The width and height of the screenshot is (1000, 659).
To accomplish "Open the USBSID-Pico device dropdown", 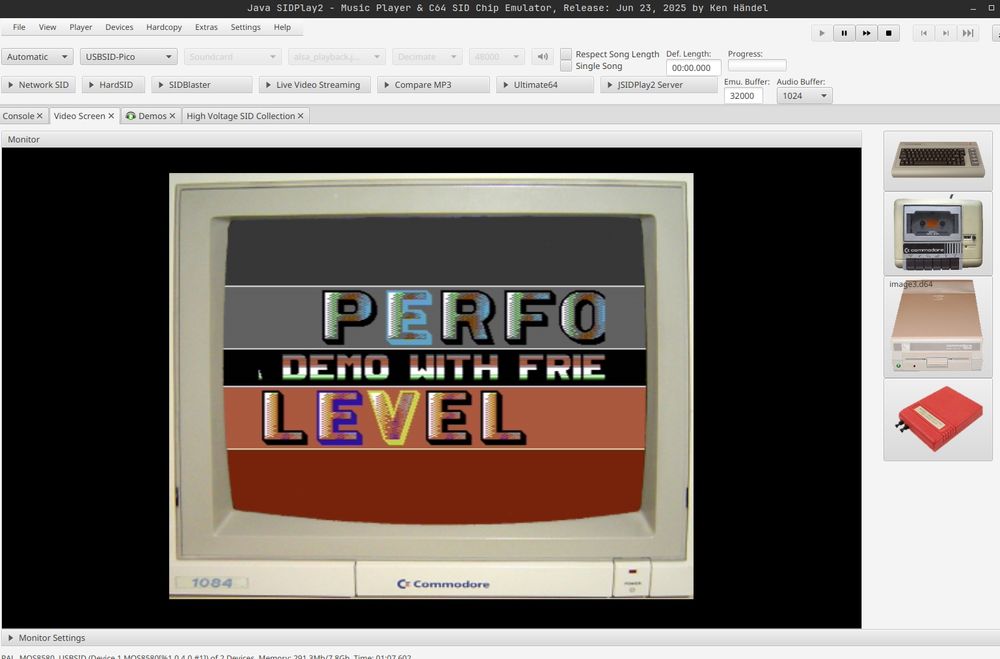I will click(x=128, y=57).
